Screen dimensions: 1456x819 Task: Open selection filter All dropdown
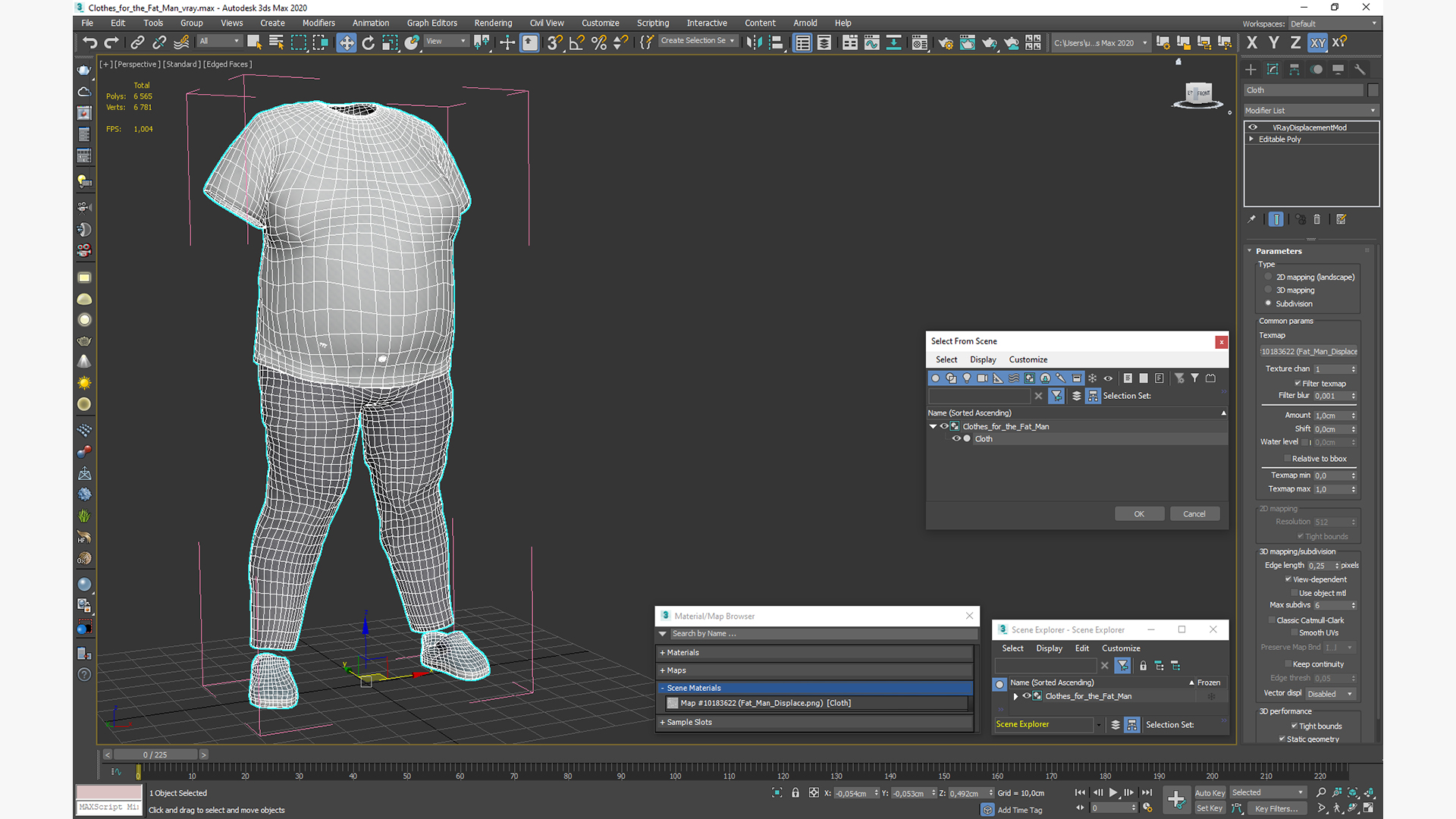(x=220, y=42)
